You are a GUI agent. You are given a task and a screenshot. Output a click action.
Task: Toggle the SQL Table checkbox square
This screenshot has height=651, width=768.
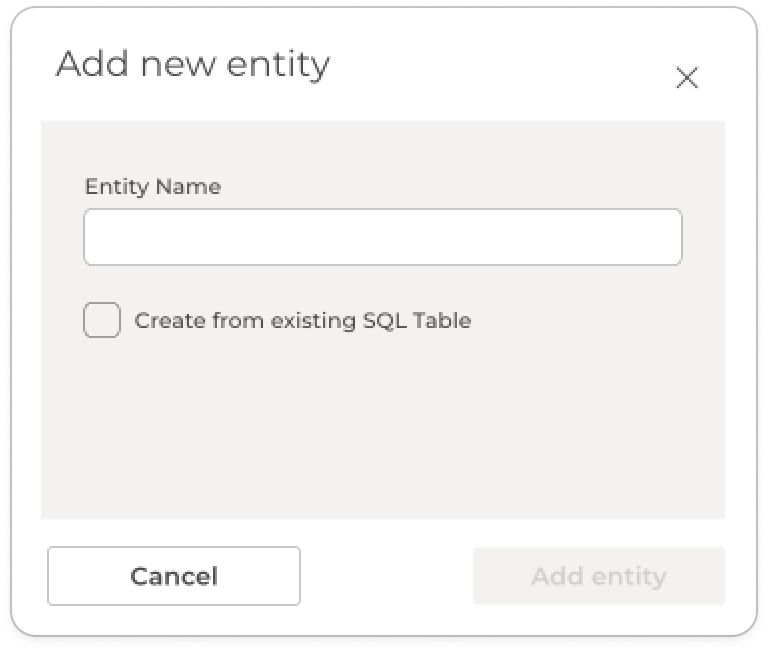coord(102,321)
